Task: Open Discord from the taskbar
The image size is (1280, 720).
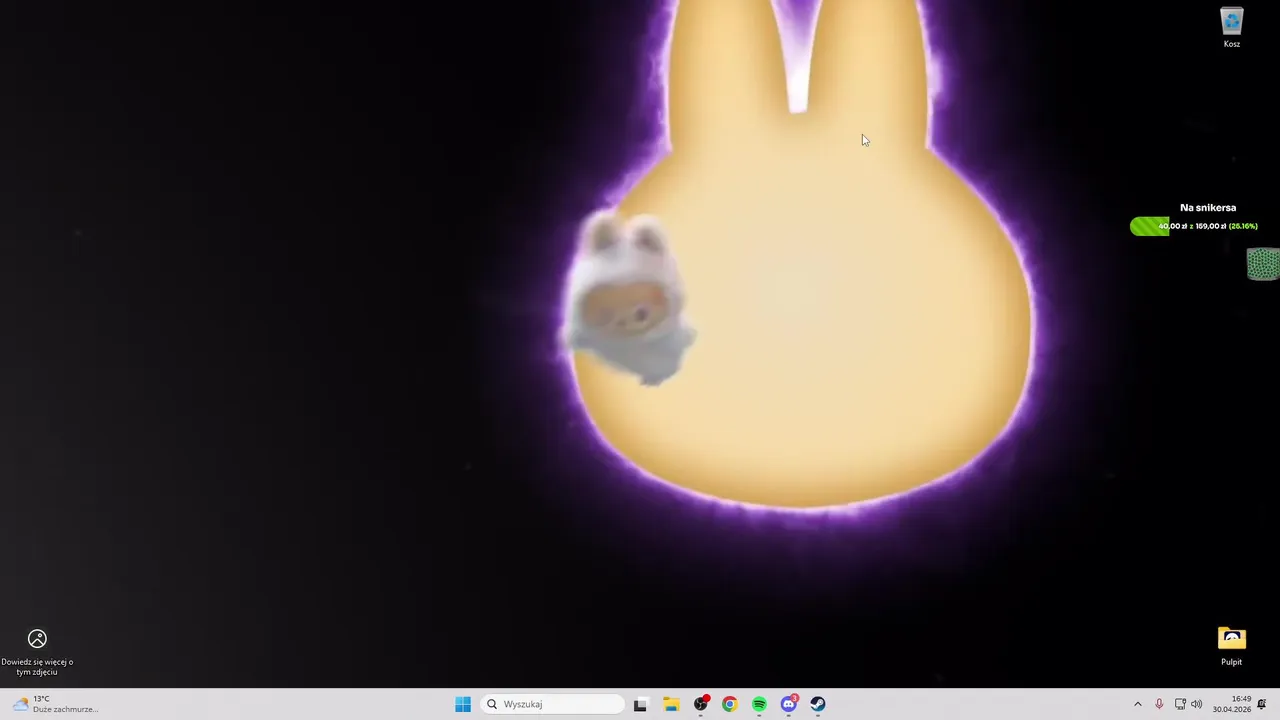Action: [788, 704]
